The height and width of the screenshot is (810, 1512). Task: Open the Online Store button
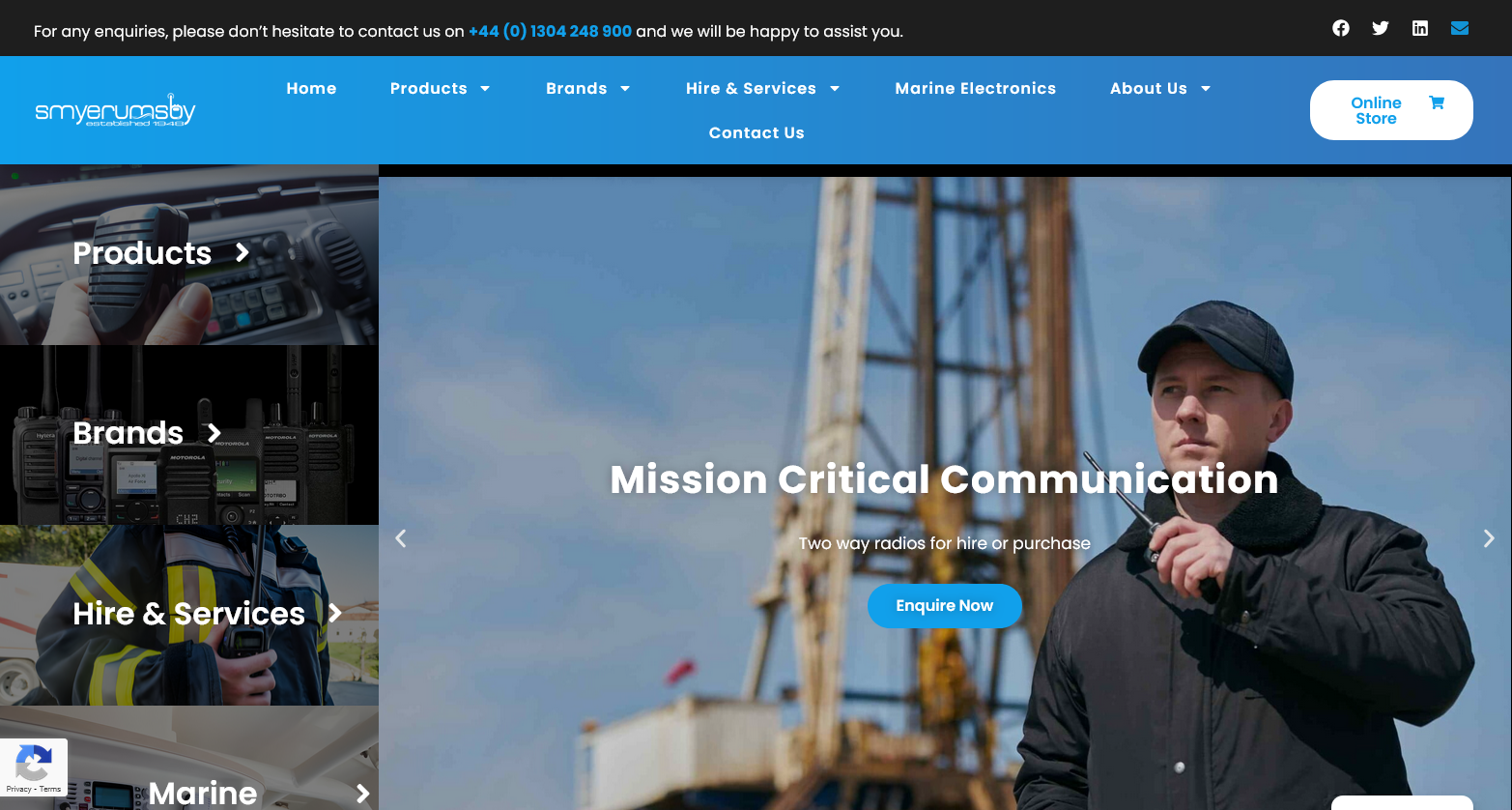click(x=1390, y=110)
